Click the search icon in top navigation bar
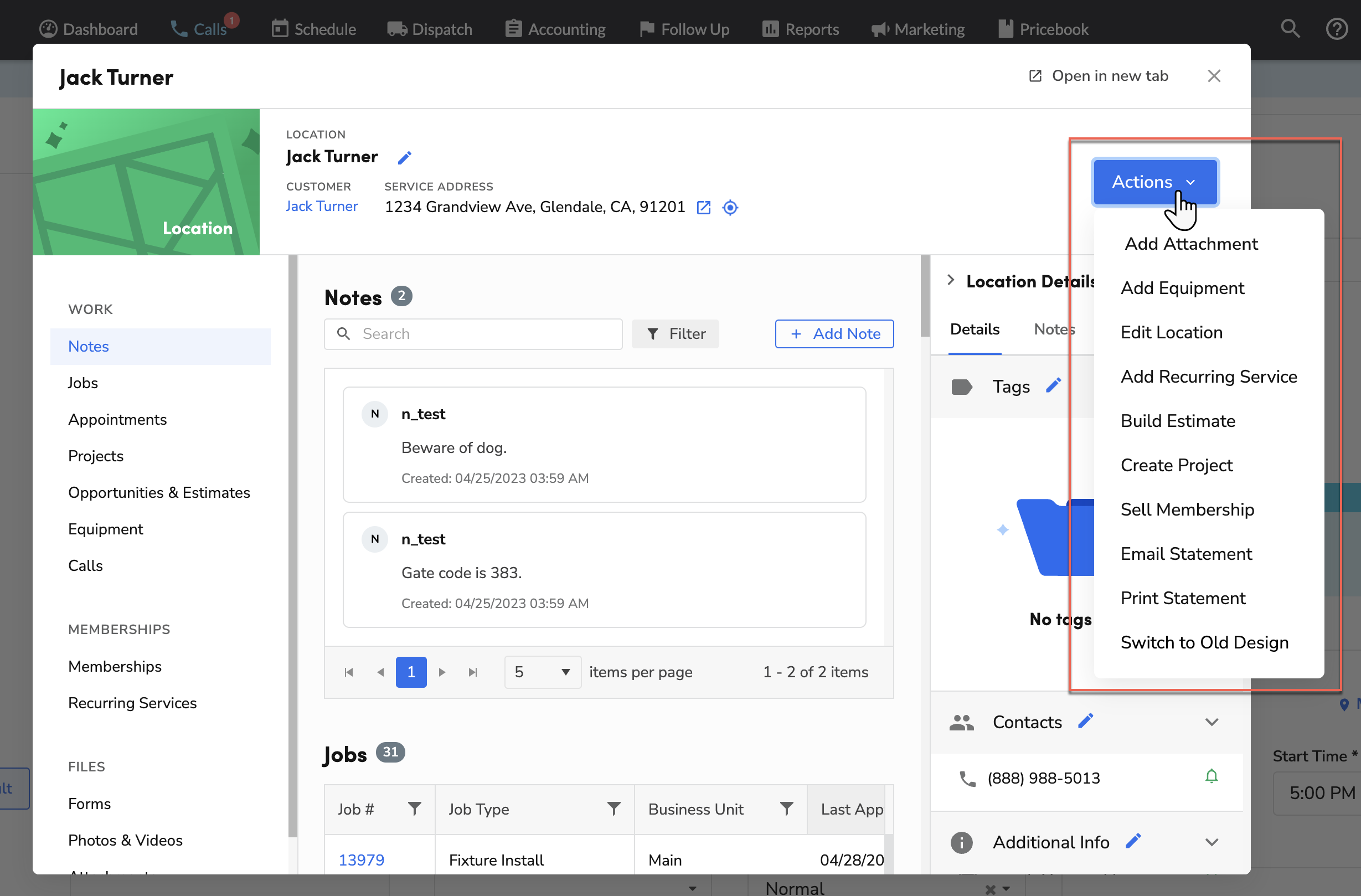The height and width of the screenshot is (896, 1361). tap(1291, 27)
